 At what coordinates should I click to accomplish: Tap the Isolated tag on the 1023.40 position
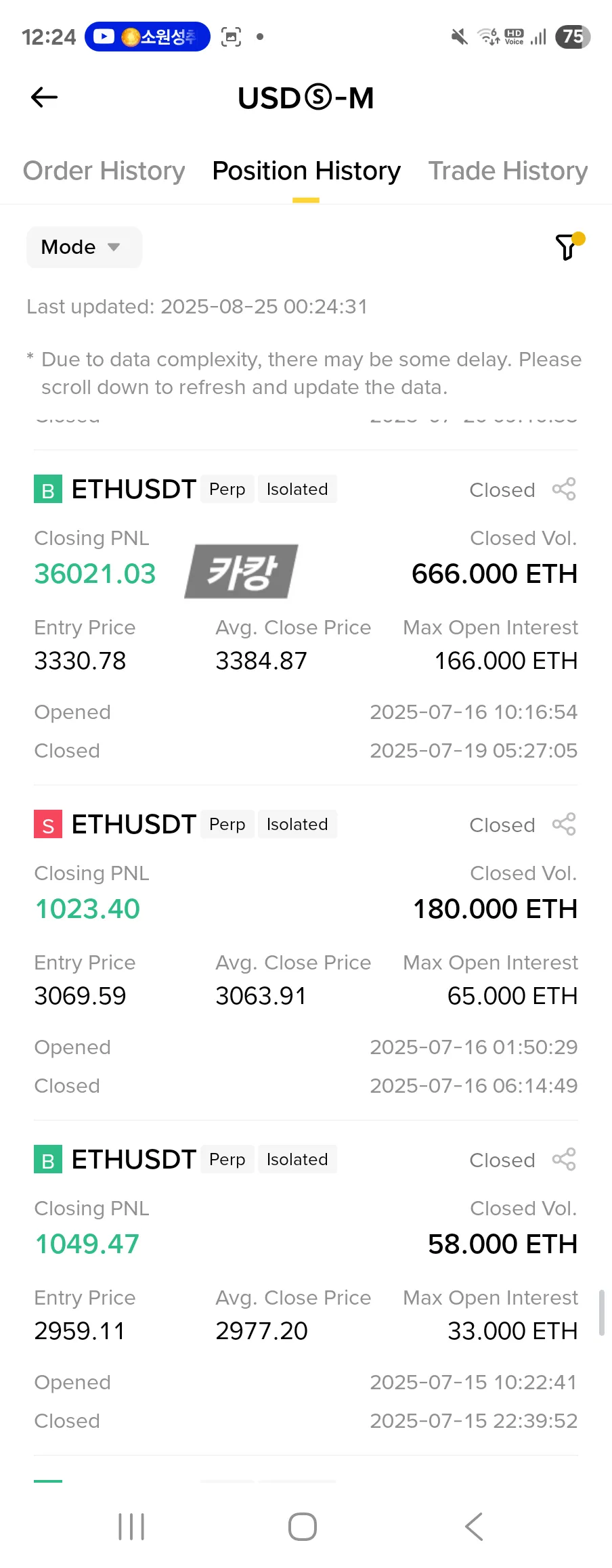[x=297, y=824]
